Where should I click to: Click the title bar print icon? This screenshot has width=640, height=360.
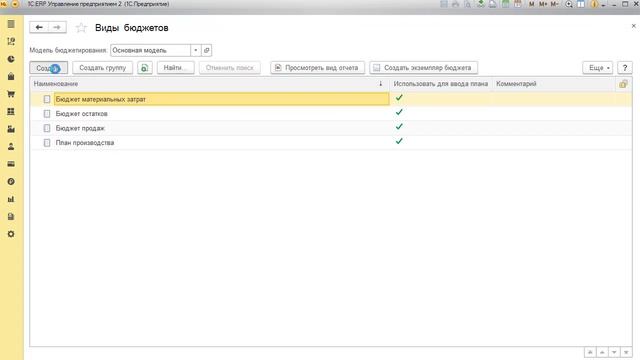tap(456, 4)
